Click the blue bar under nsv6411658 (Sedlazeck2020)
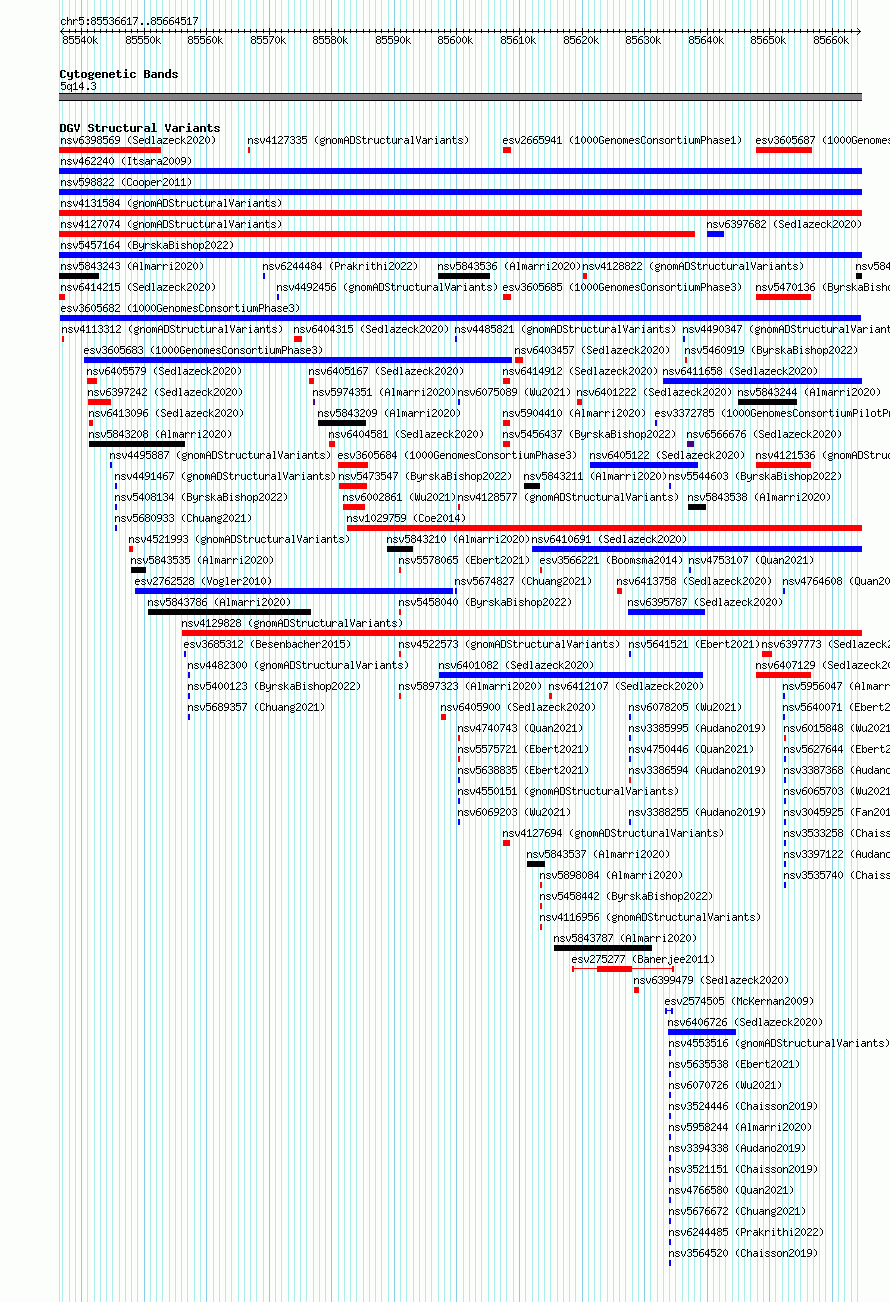This screenshot has width=890, height=1302. point(762,381)
